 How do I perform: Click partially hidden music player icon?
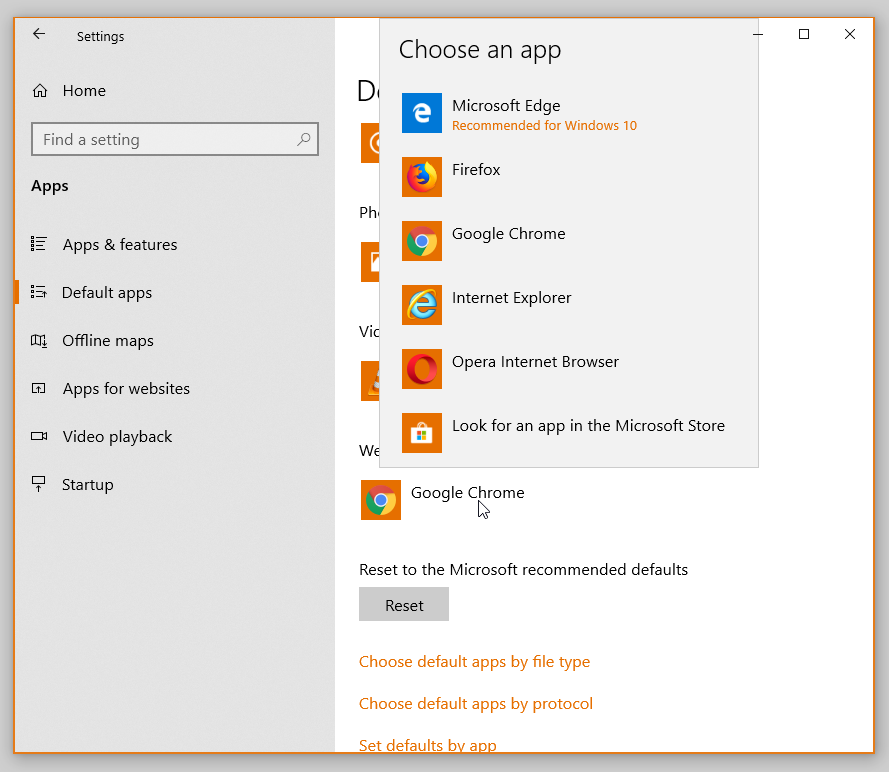(370, 143)
